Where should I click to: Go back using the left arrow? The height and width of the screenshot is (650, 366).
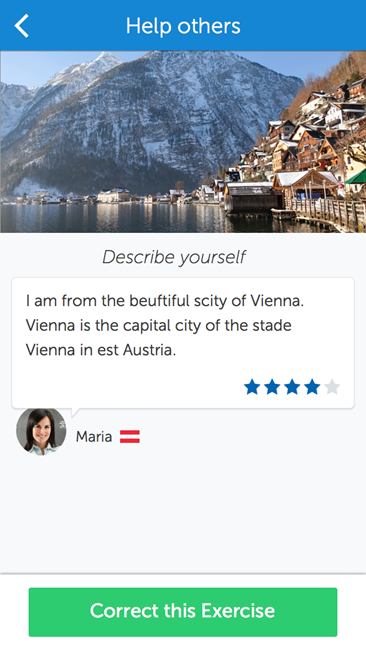(x=22, y=26)
